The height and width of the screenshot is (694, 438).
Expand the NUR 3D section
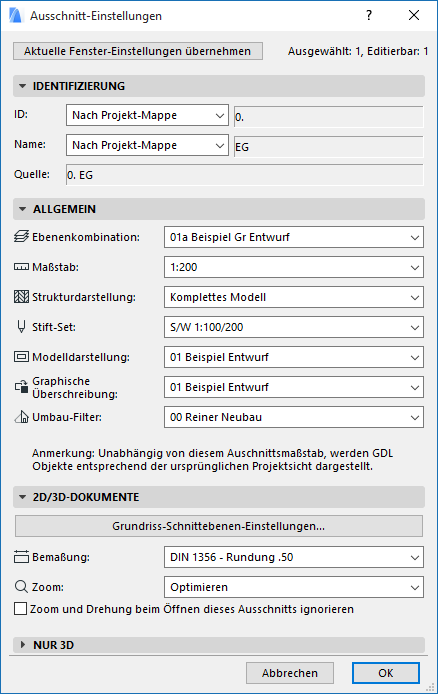pyautogui.click(x=219, y=645)
